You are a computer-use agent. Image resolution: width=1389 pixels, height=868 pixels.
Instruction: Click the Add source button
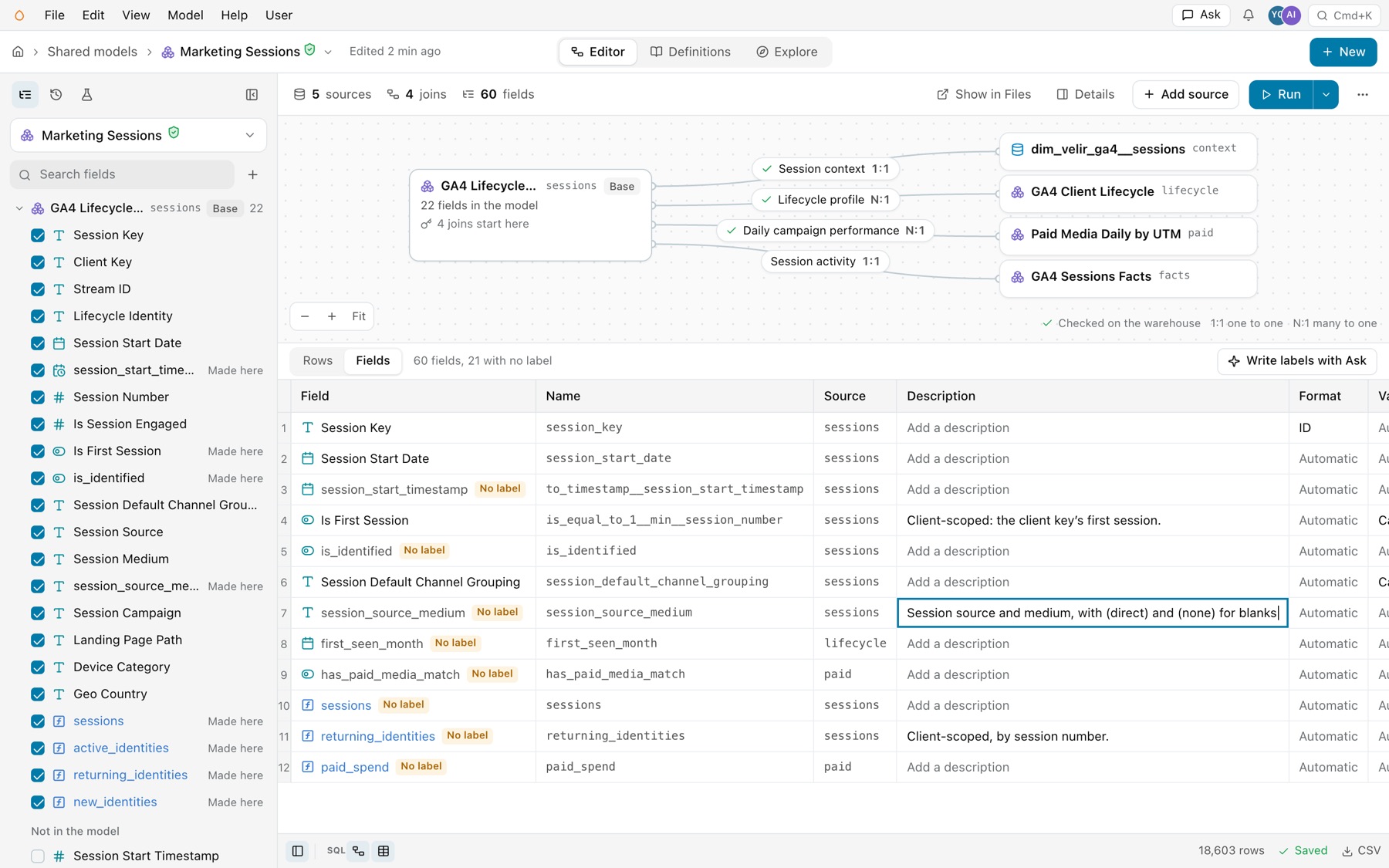pyautogui.click(x=1186, y=94)
